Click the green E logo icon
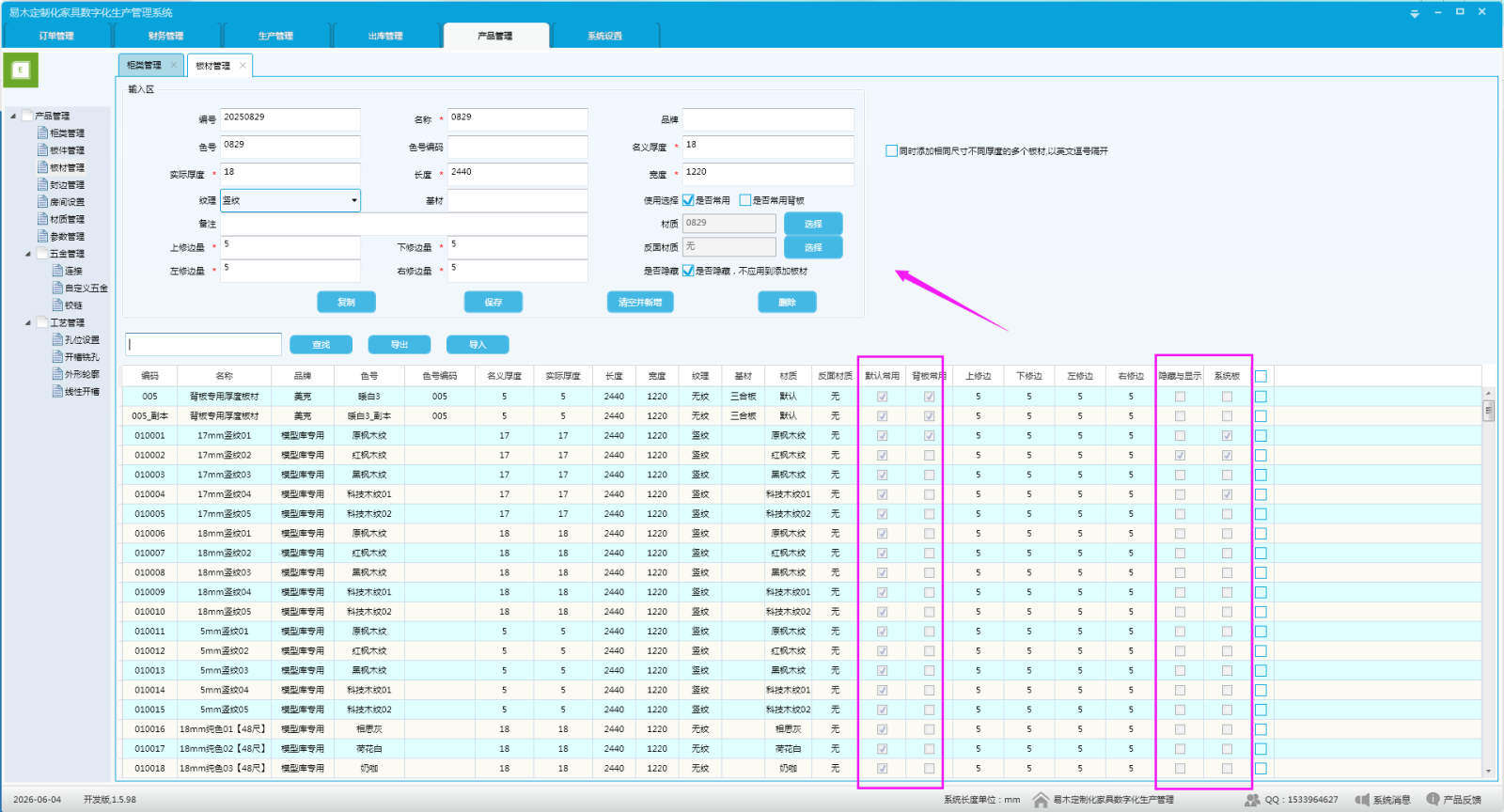The width and height of the screenshot is (1504, 812). [21, 70]
